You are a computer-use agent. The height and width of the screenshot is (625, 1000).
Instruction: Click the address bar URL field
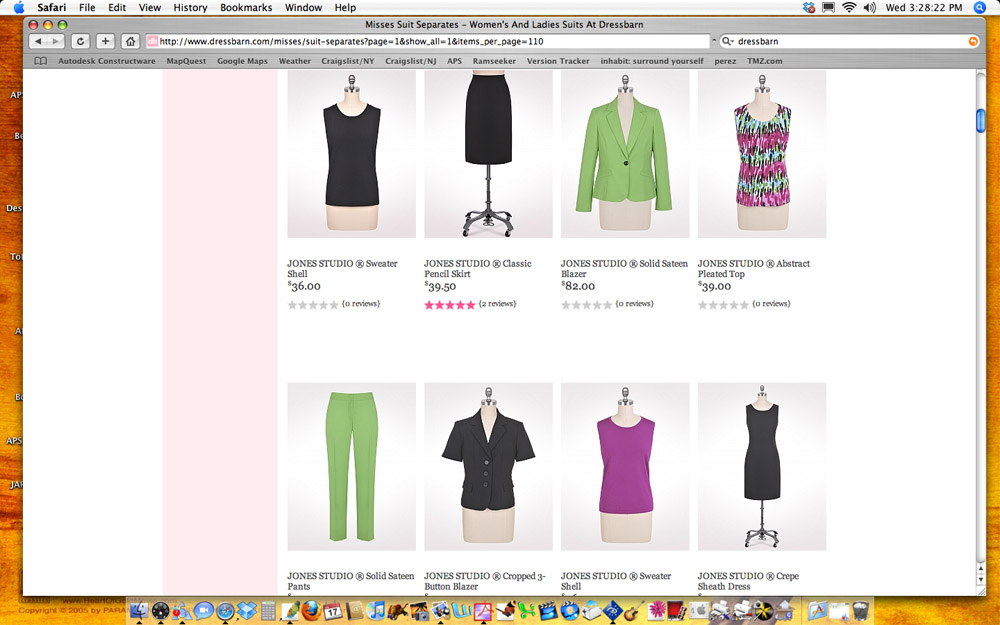click(x=427, y=41)
